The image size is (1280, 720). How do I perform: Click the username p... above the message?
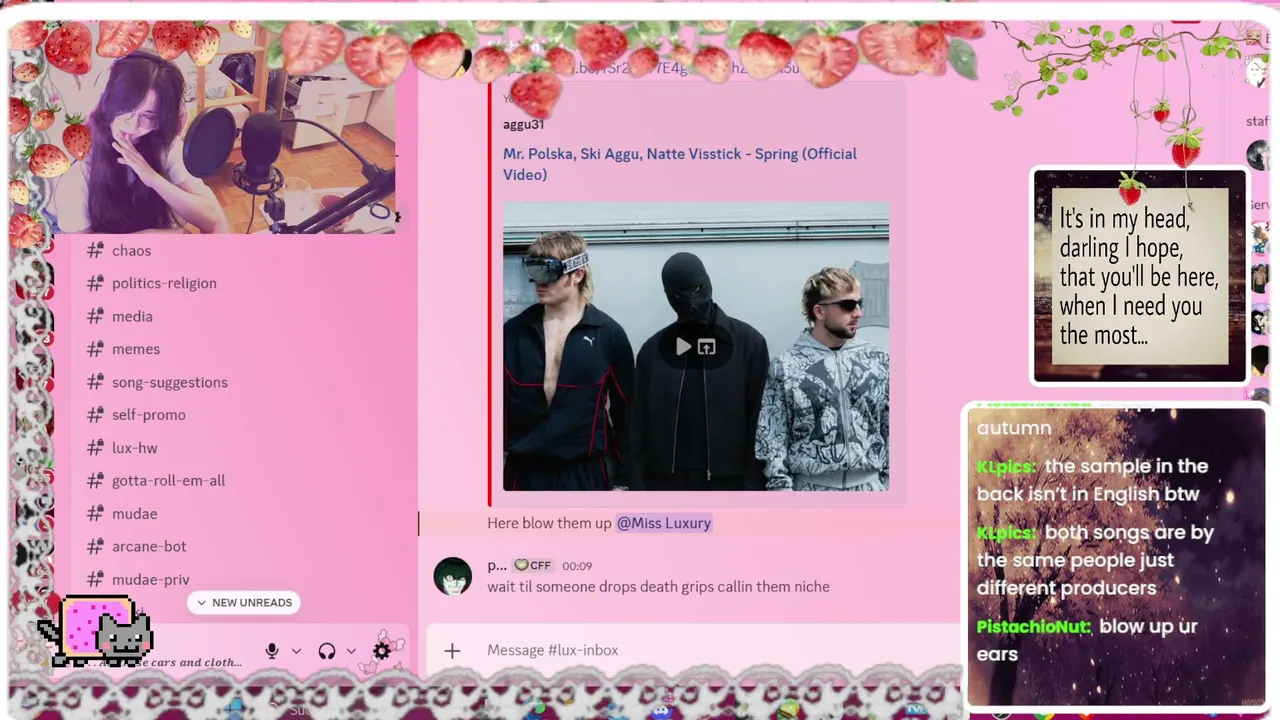coord(497,566)
